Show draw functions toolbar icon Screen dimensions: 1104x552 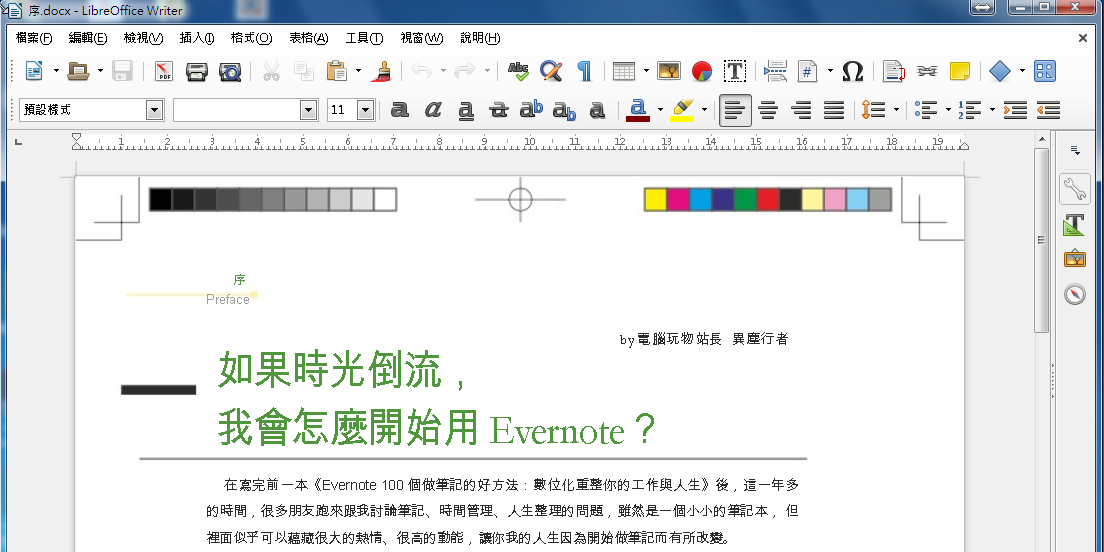pyautogui.click(x=1045, y=71)
